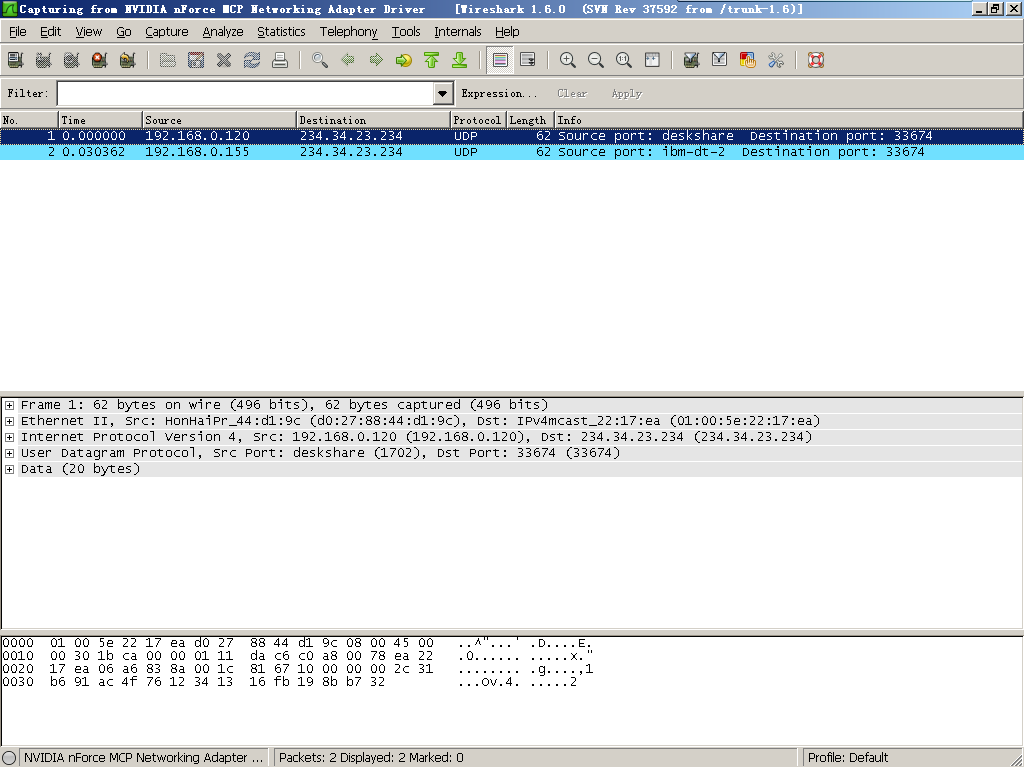
Task: Restart the running live capture
Action: (127, 61)
